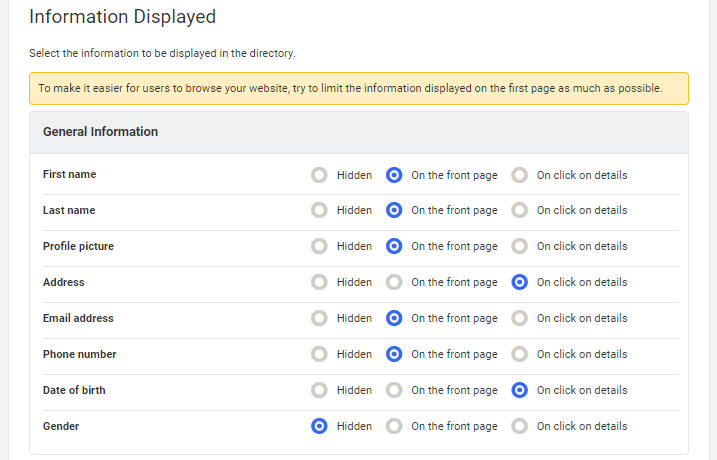Image resolution: width=717 pixels, height=460 pixels.
Task: Click the yellow browsing tip notice
Action: point(358,88)
